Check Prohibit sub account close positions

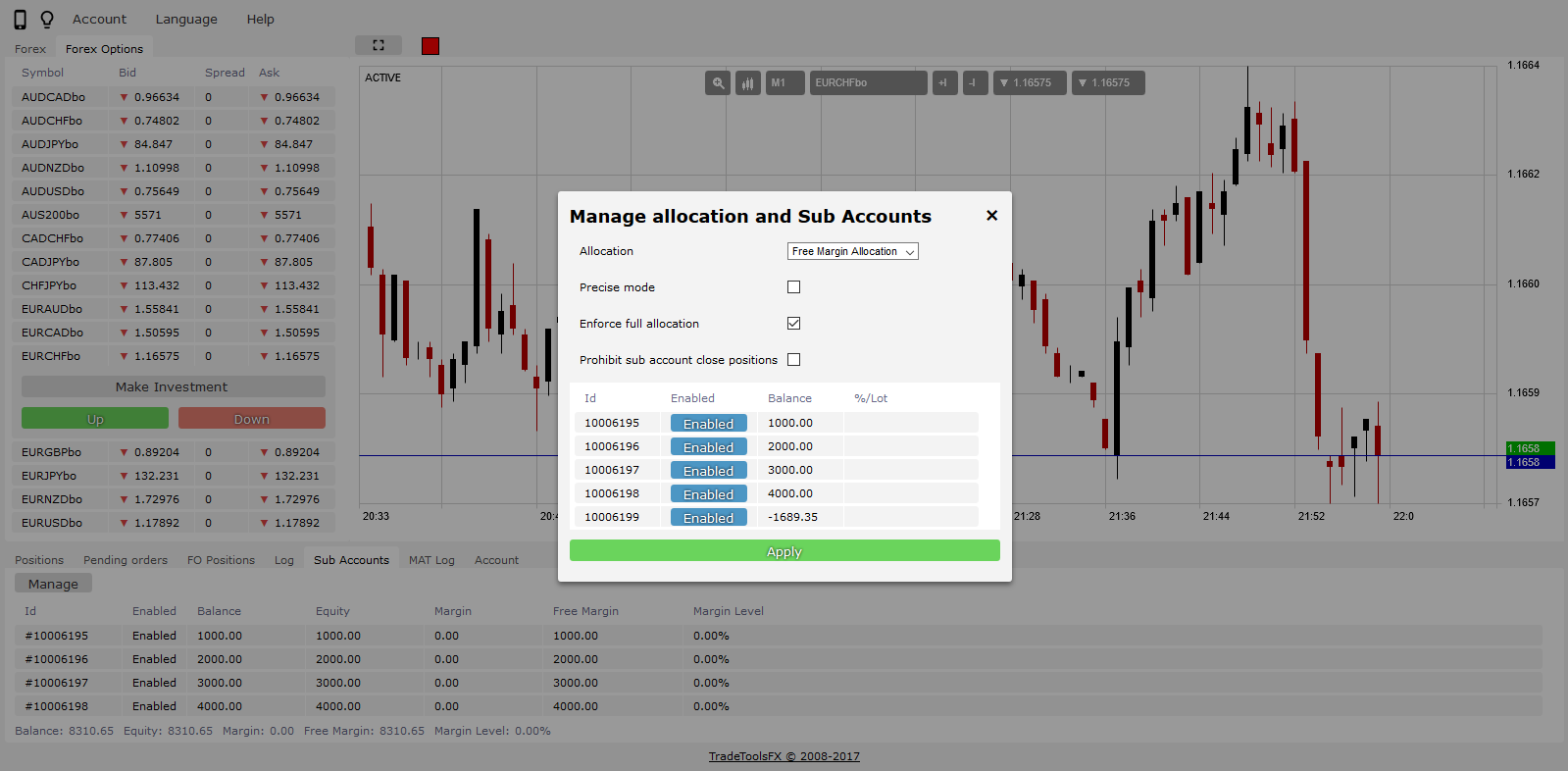tap(793, 360)
